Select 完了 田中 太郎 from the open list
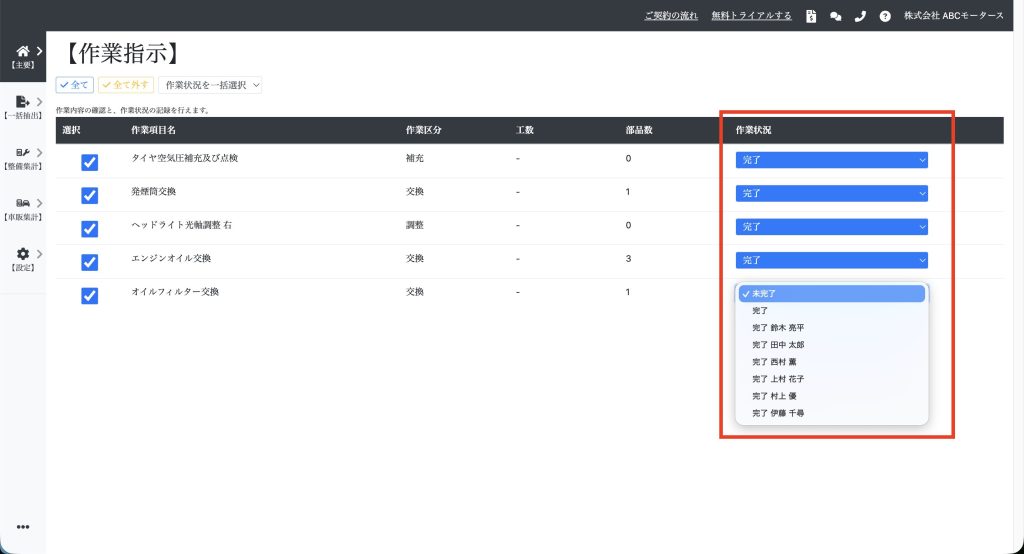Screen dimensions: 1024x554 coord(778,345)
